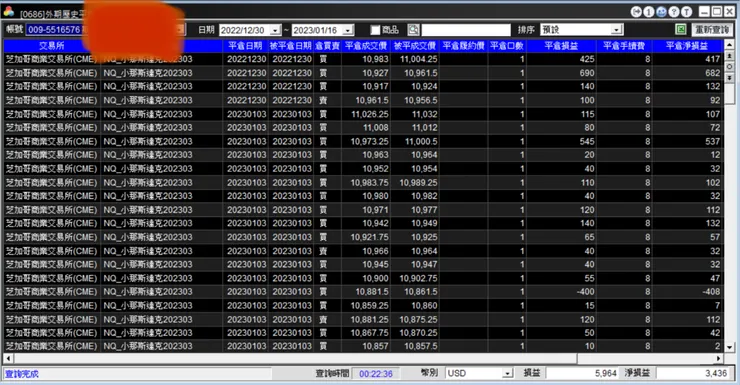Screen dimensions: 740x385
Task: Click the arrow export icon in title bar
Action: click(636, 12)
